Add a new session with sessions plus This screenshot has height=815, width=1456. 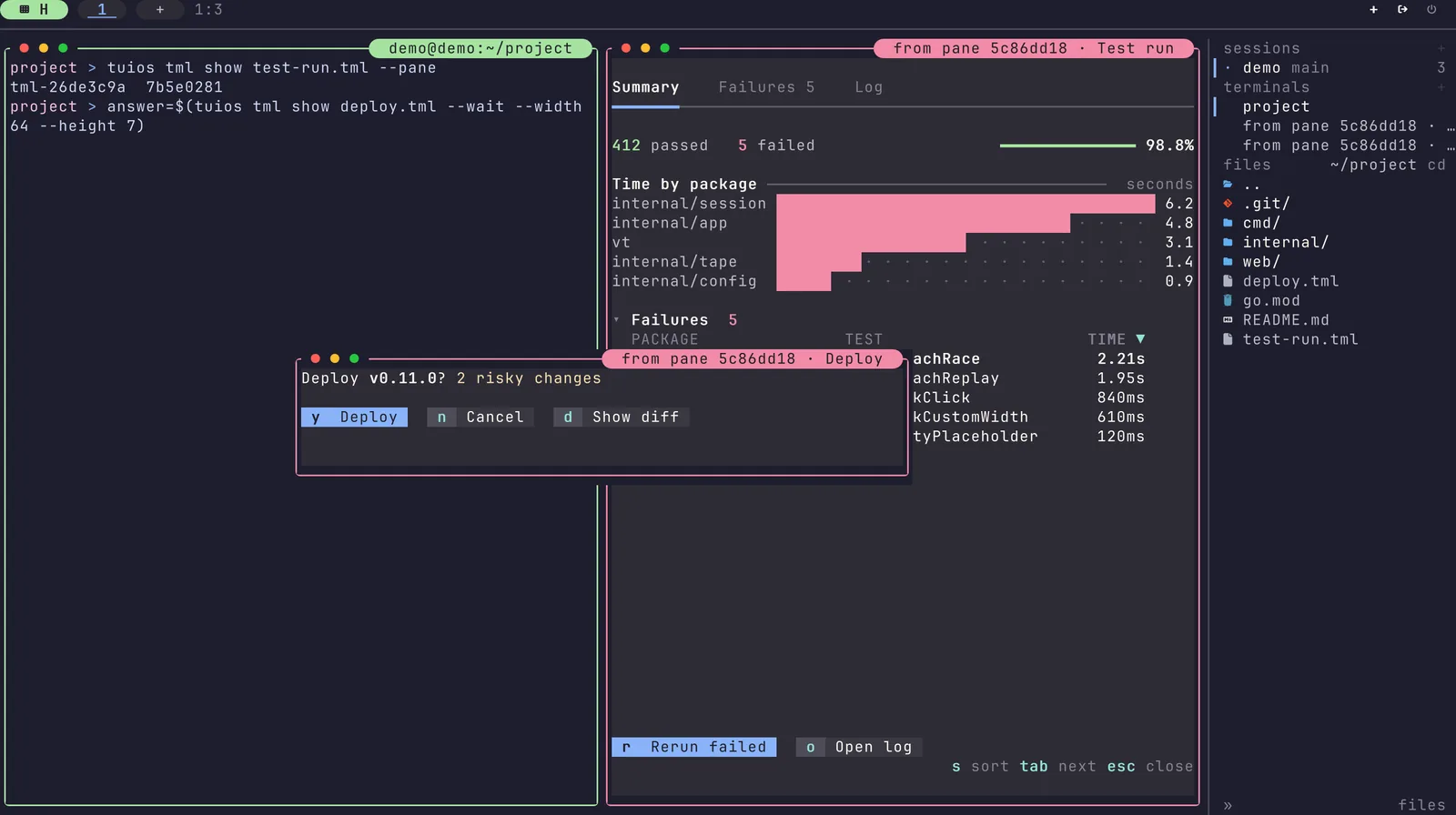pyautogui.click(x=1441, y=48)
